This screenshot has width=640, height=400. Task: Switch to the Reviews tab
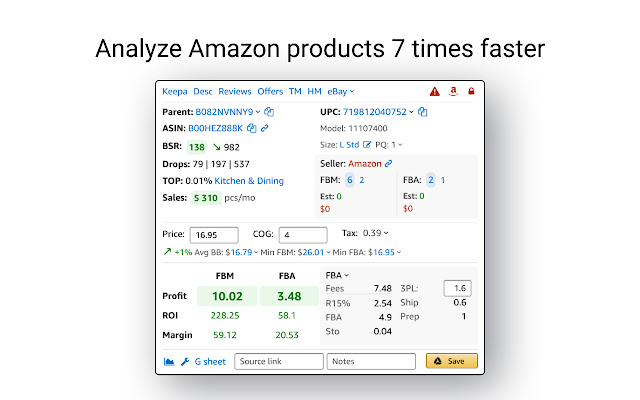pyautogui.click(x=235, y=92)
